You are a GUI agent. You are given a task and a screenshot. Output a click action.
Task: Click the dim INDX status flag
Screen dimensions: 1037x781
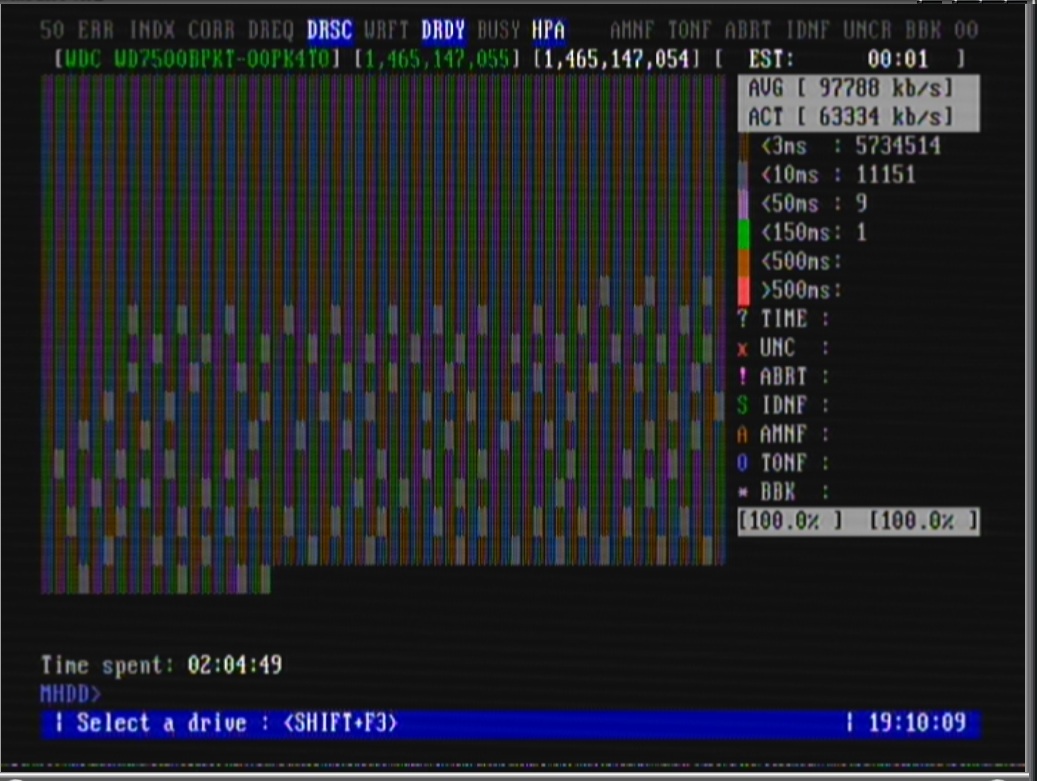[152, 30]
